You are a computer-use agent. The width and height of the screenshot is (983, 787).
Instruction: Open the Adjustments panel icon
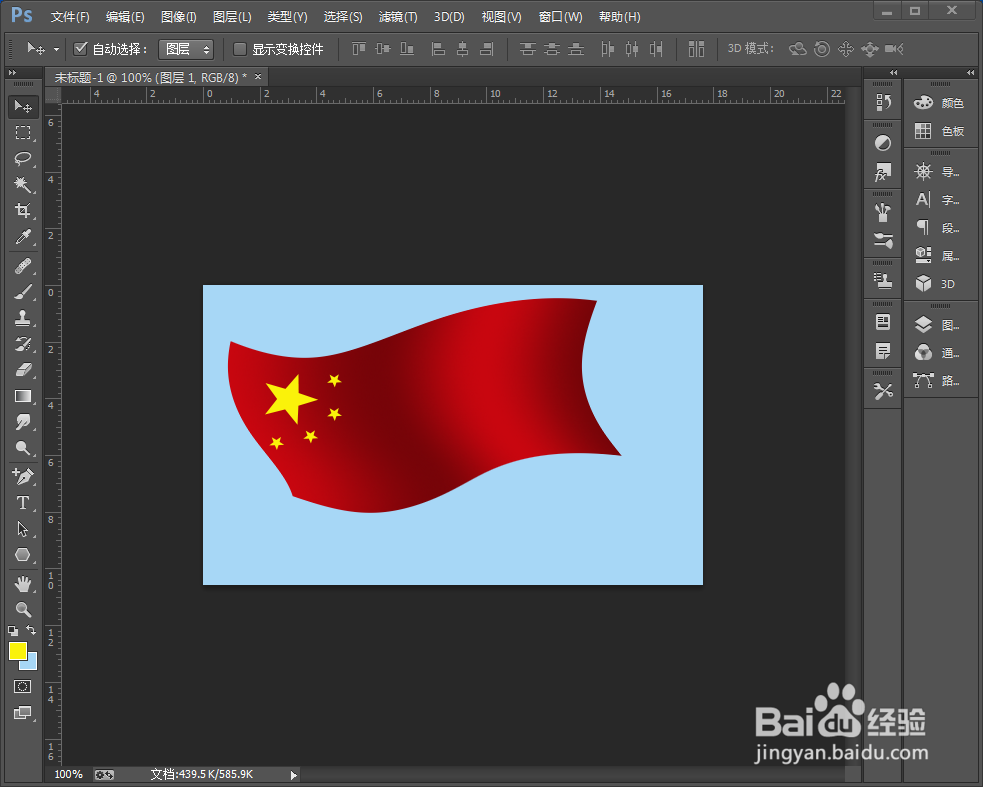883,143
